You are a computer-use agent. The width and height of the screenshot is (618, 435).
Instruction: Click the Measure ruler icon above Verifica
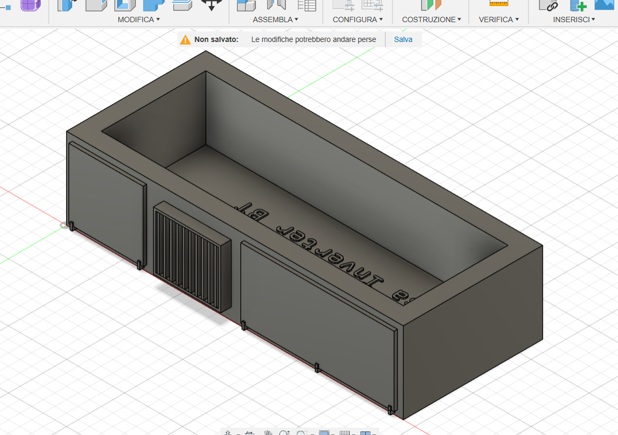tap(498, 4)
